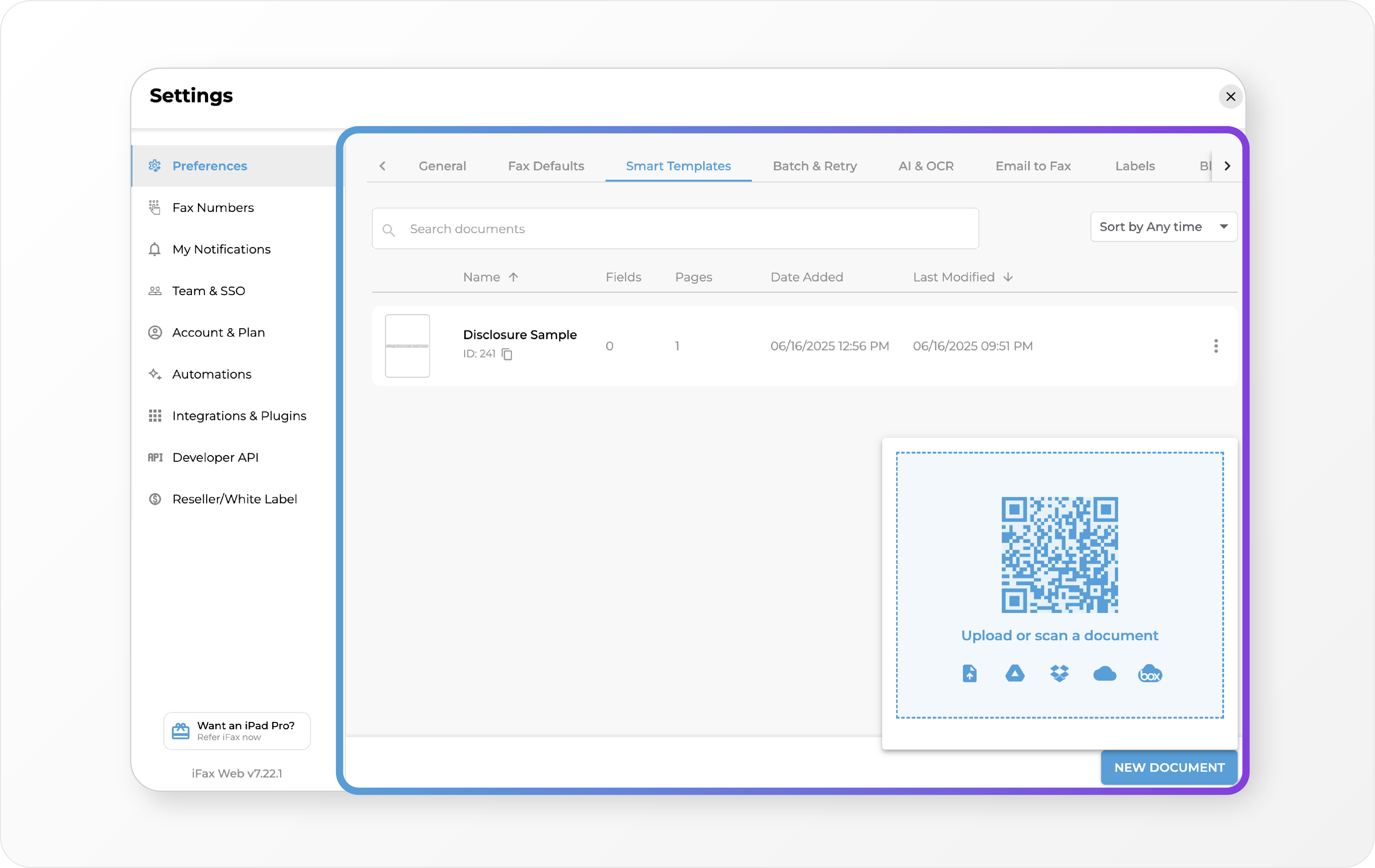
Task: Click the NEW DOCUMENT button
Action: [x=1169, y=768]
